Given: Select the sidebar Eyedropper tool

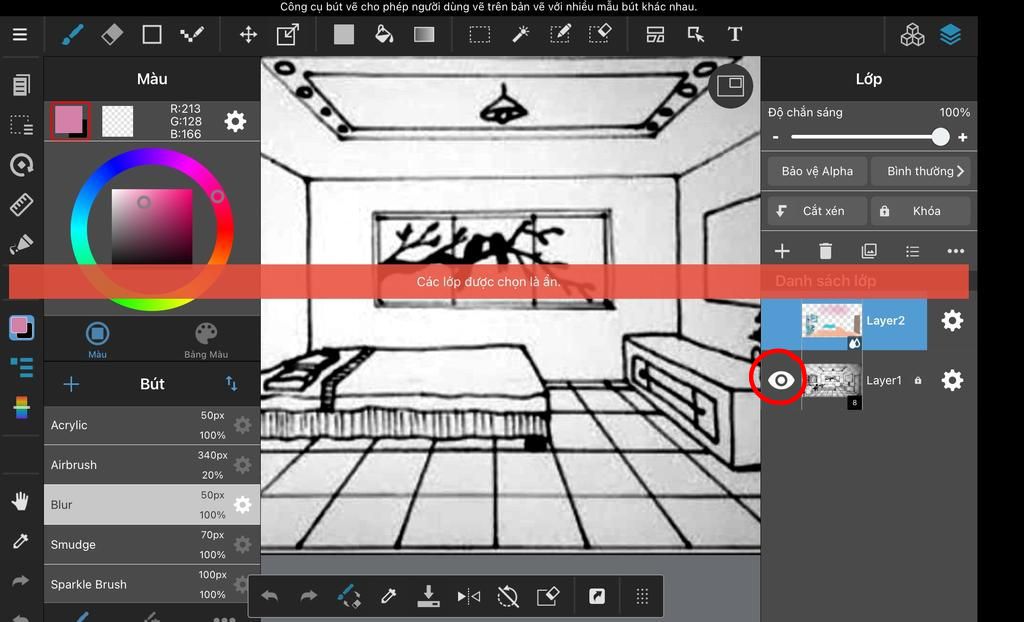Looking at the screenshot, I should 20,541.
